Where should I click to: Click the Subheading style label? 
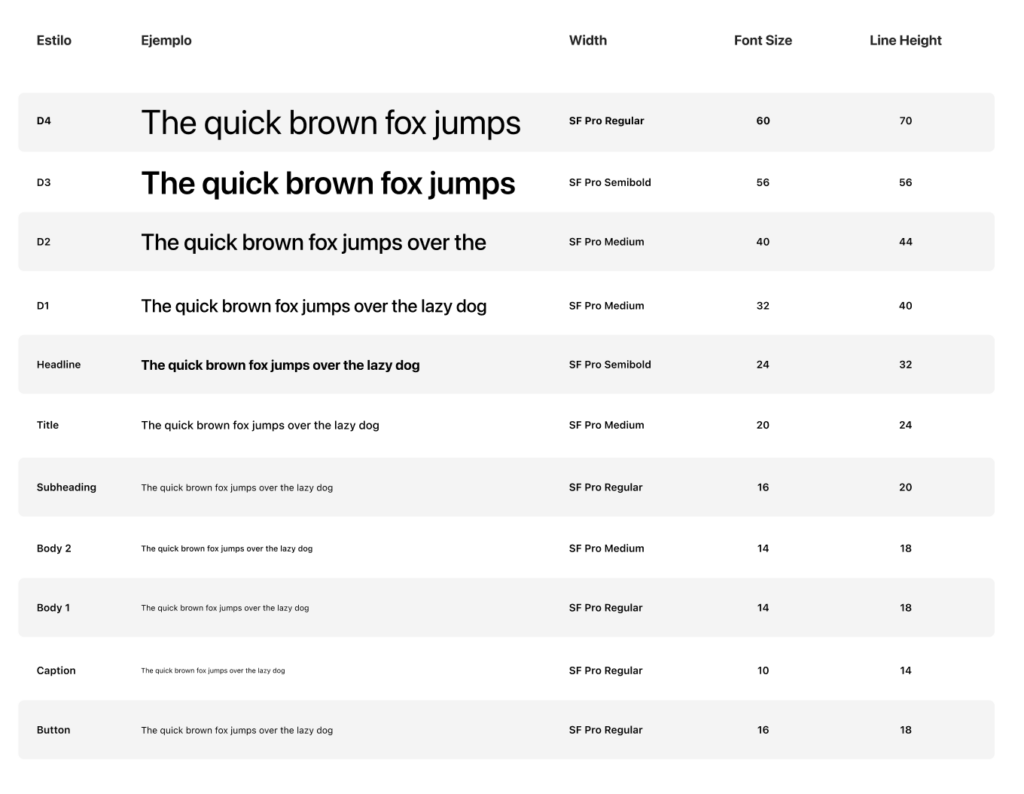point(66,488)
